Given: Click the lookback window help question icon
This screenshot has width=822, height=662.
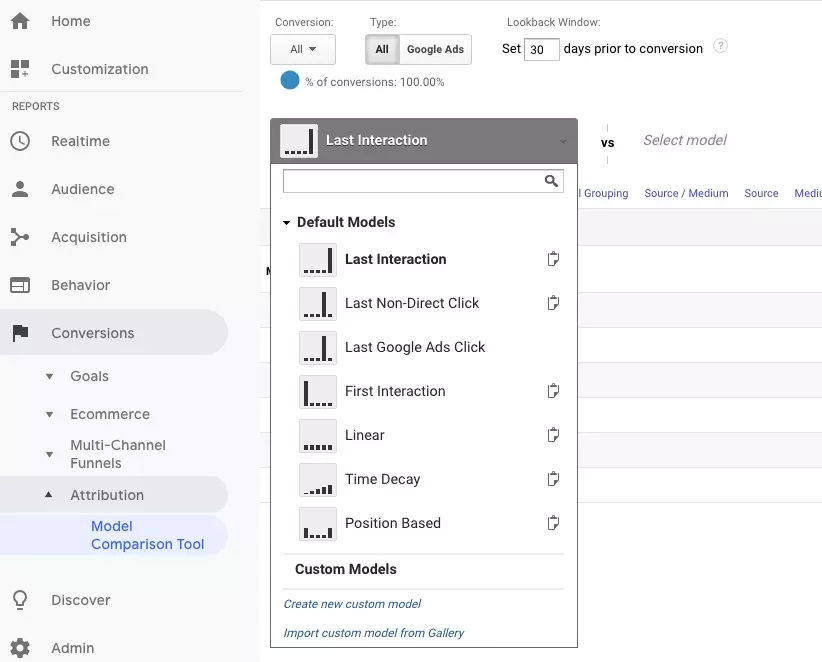Looking at the screenshot, I should [720, 47].
